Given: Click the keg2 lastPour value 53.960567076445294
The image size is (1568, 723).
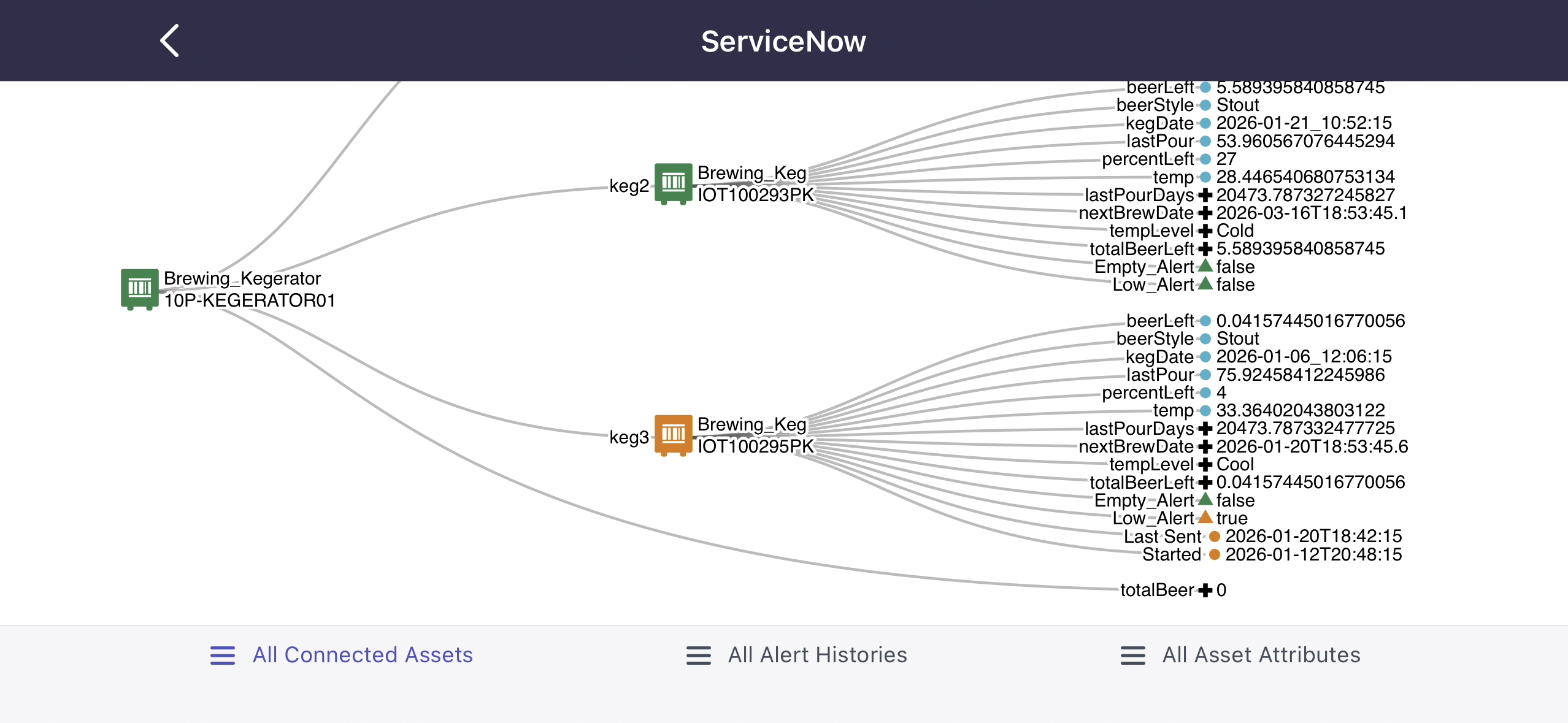Looking at the screenshot, I should click(1305, 141).
